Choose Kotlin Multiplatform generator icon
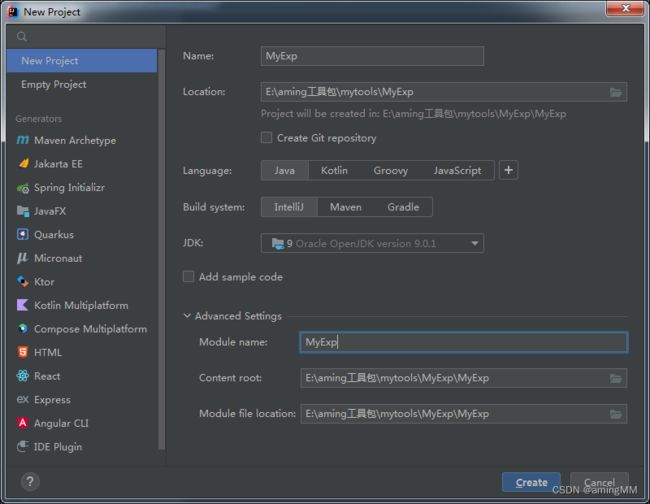Screen dimensions: 650x504 pos(23,305)
